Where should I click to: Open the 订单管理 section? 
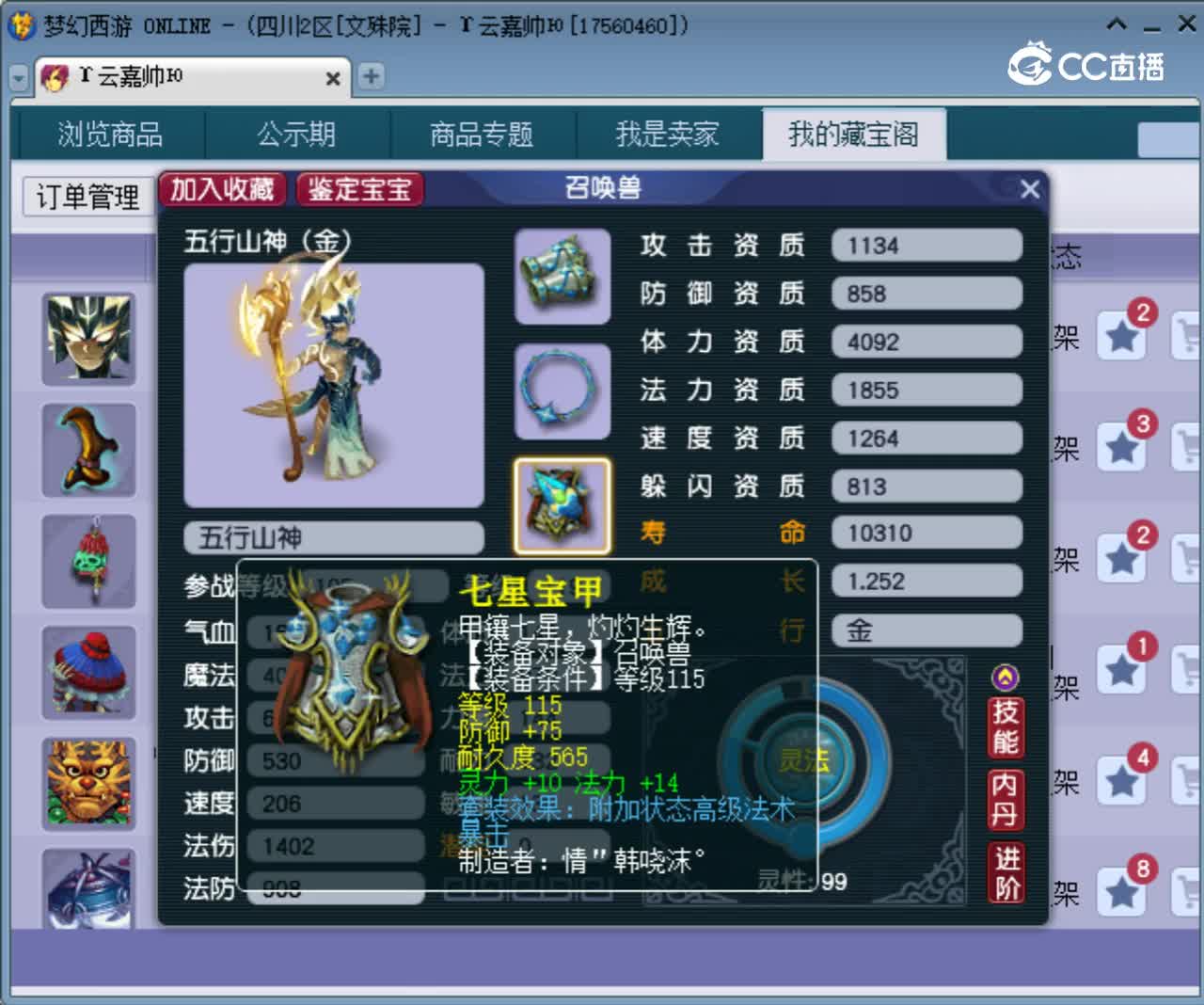pyautogui.click(x=87, y=197)
